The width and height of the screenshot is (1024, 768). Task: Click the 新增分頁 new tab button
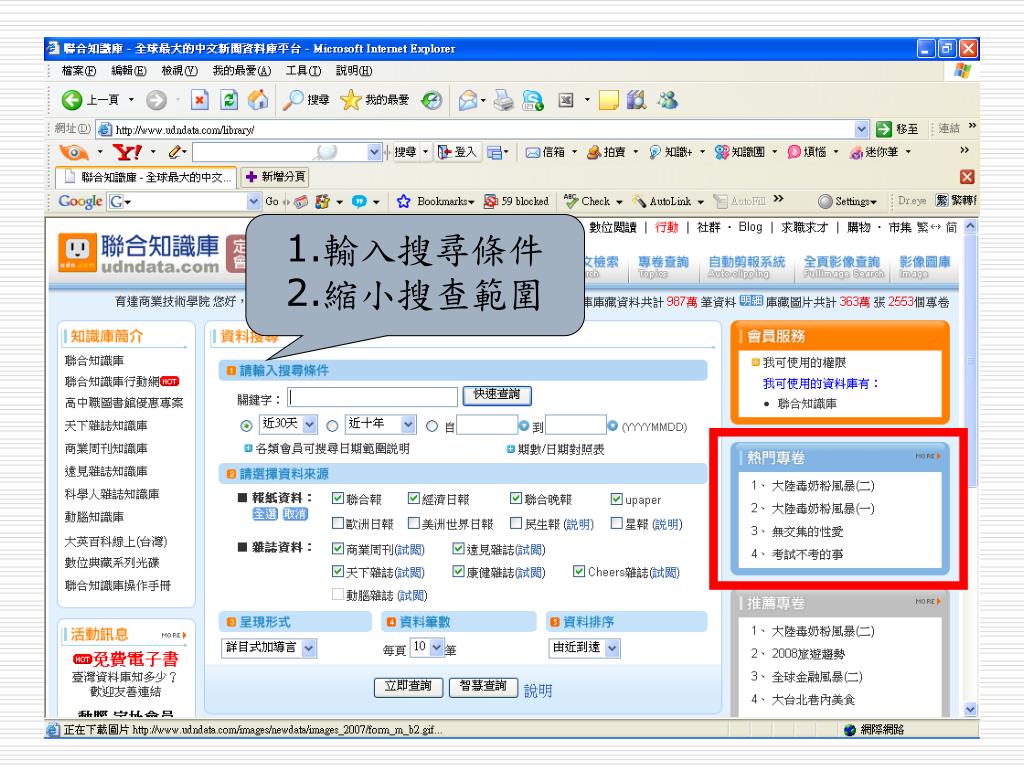(276, 177)
